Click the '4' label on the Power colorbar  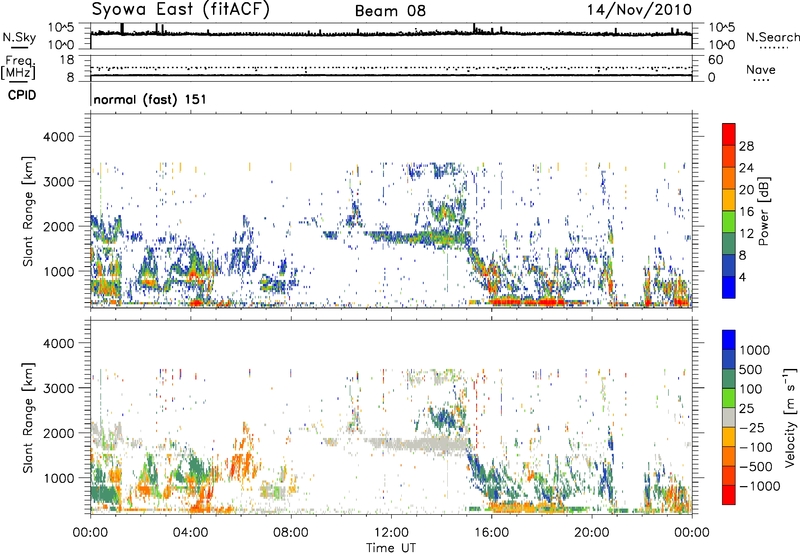[x=743, y=277]
